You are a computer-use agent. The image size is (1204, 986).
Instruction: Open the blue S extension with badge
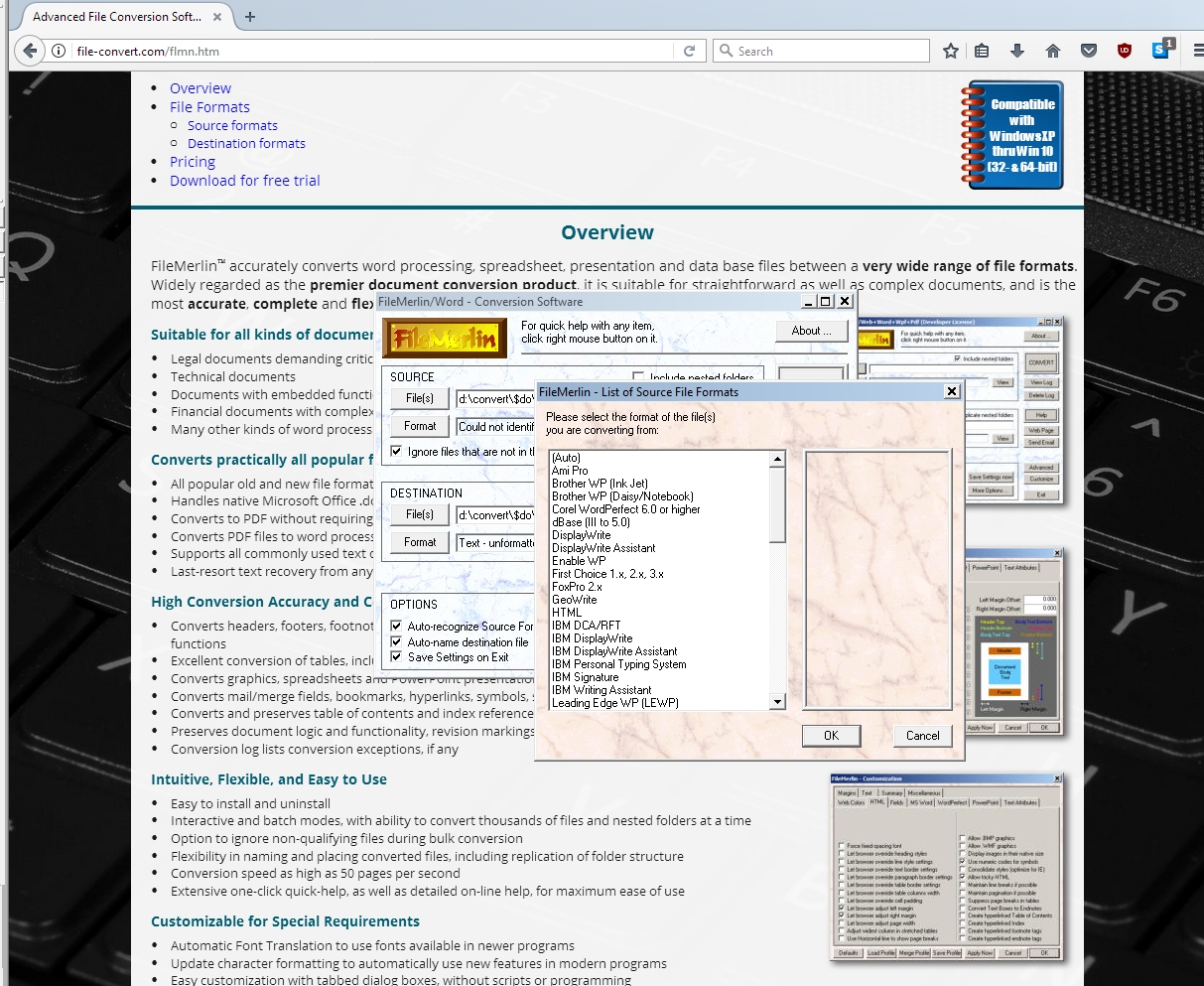coord(1162,50)
